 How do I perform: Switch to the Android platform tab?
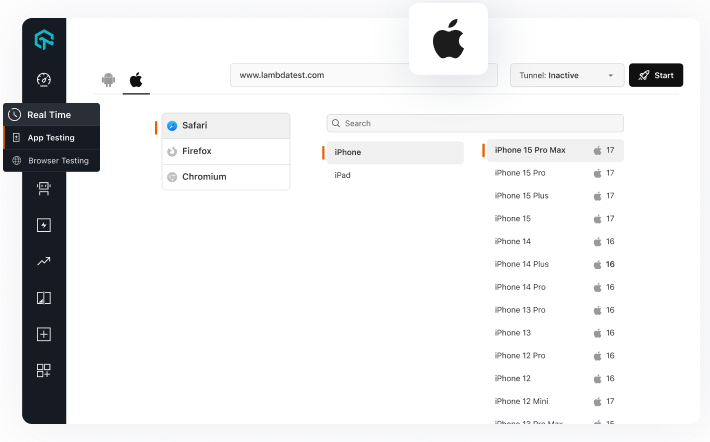pos(108,80)
